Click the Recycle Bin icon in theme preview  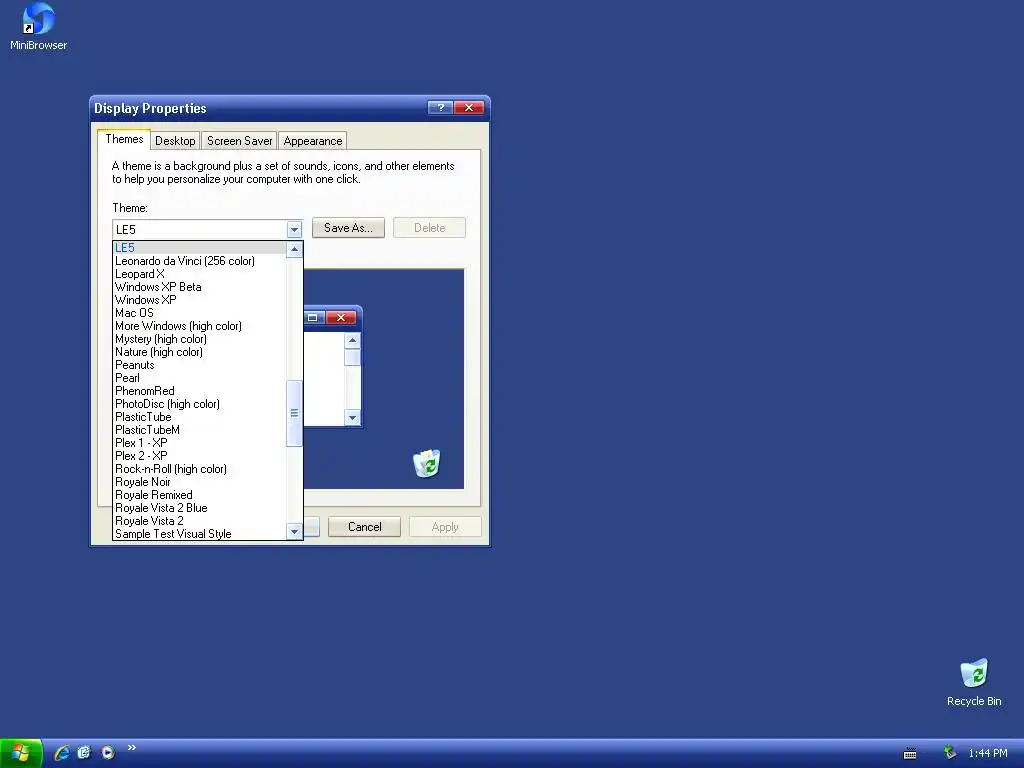(x=427, y=463)
